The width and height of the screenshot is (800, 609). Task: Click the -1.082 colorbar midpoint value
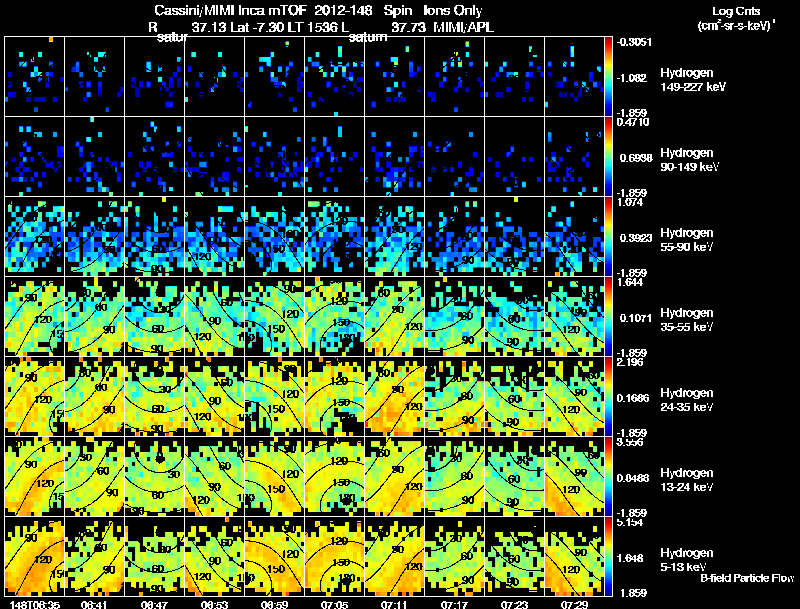[632, 78]
